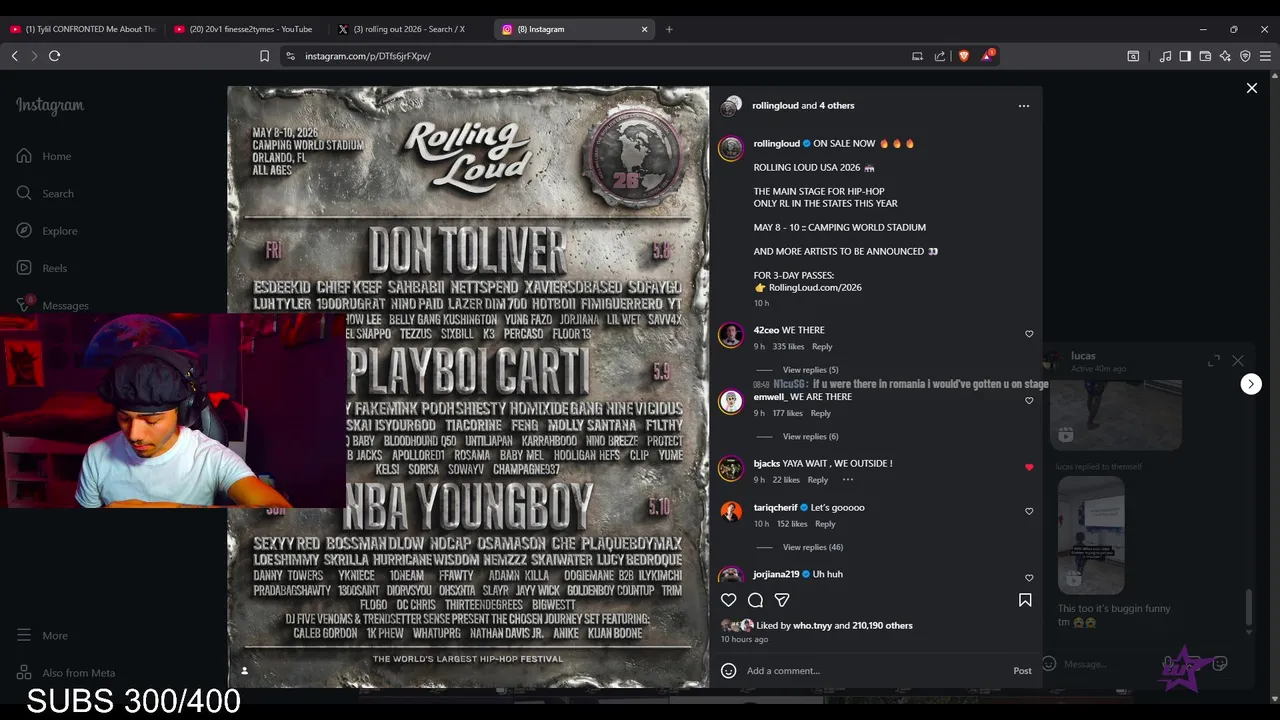The width and height of the screenshot is (1280, 720).
Task: Open rollingloud profile in post header
Action: 775,105
